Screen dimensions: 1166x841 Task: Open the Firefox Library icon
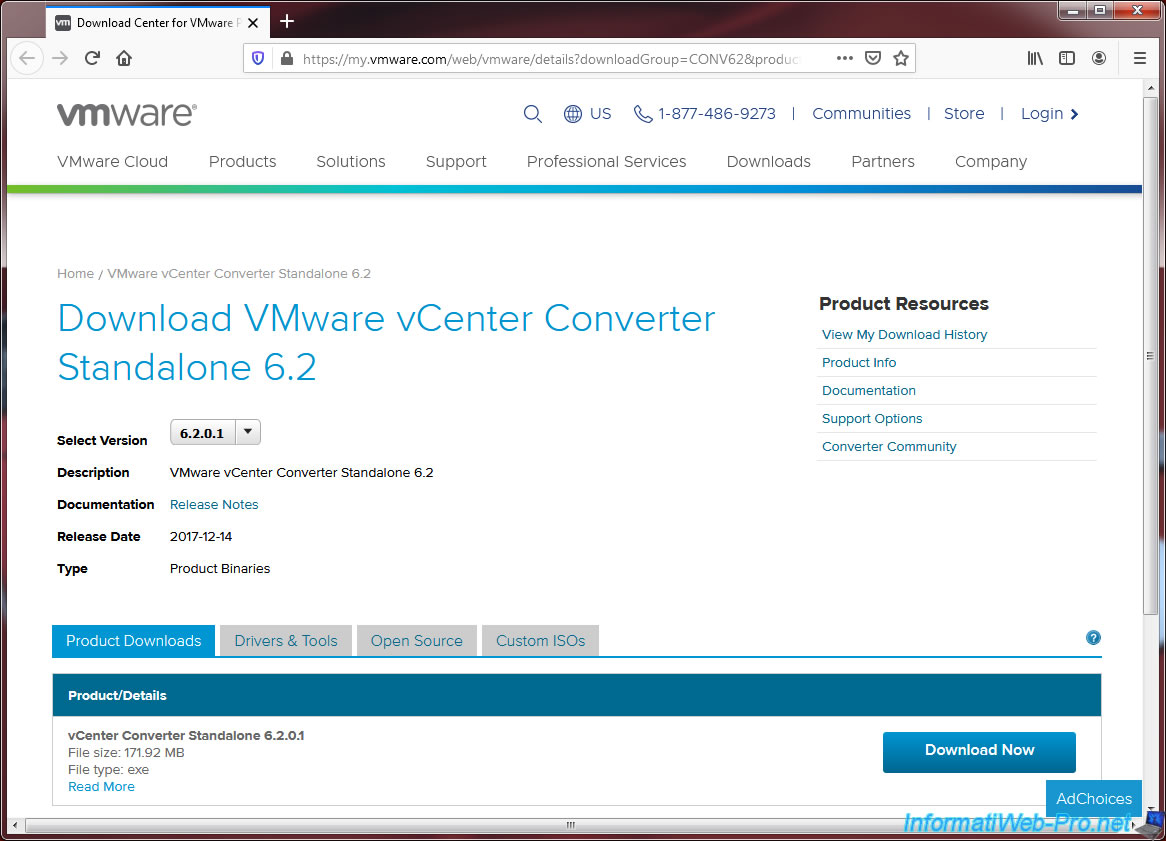(x=1035, y=58)
